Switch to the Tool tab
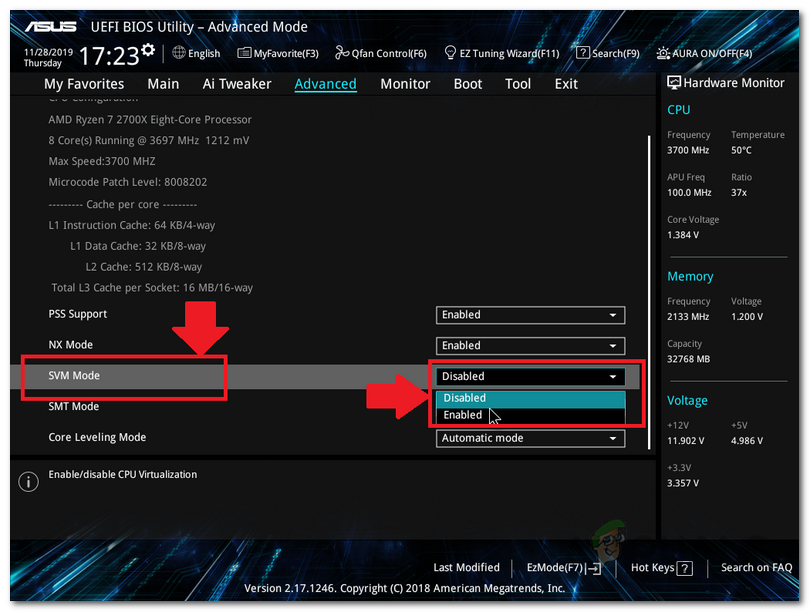Screen dimensions: 810x612 pyautogui.click(x=518, y=84)
